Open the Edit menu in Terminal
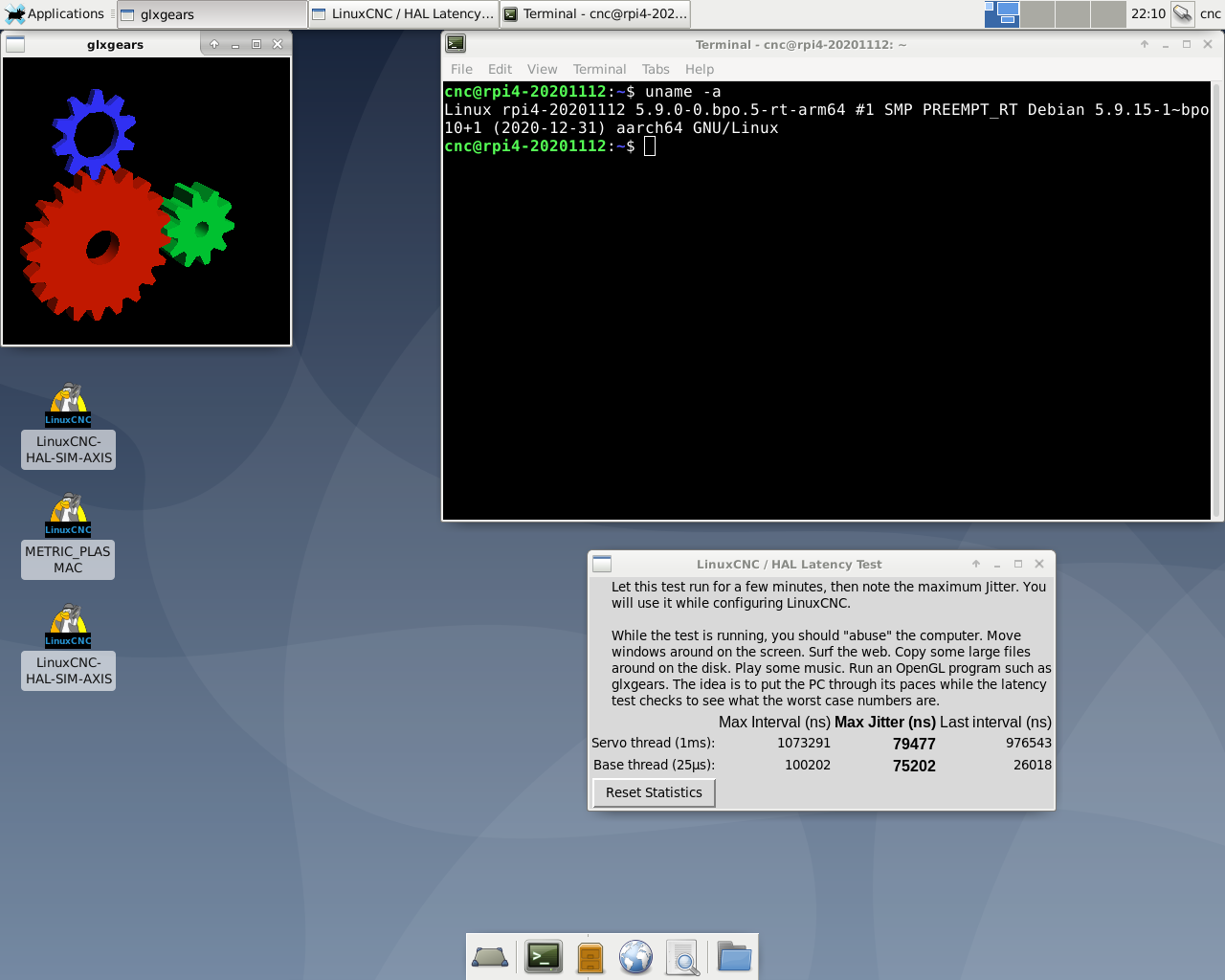1225x980 pixels. (500, 69)
